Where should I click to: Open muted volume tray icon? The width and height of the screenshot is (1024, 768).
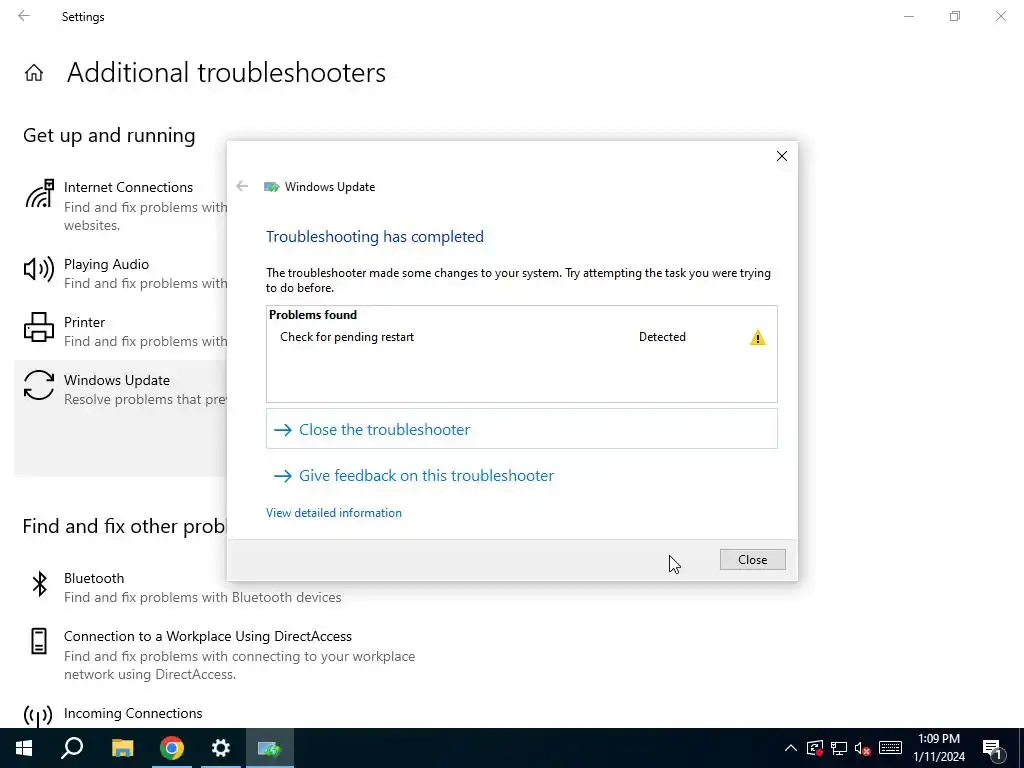click(x=863, y=748)
